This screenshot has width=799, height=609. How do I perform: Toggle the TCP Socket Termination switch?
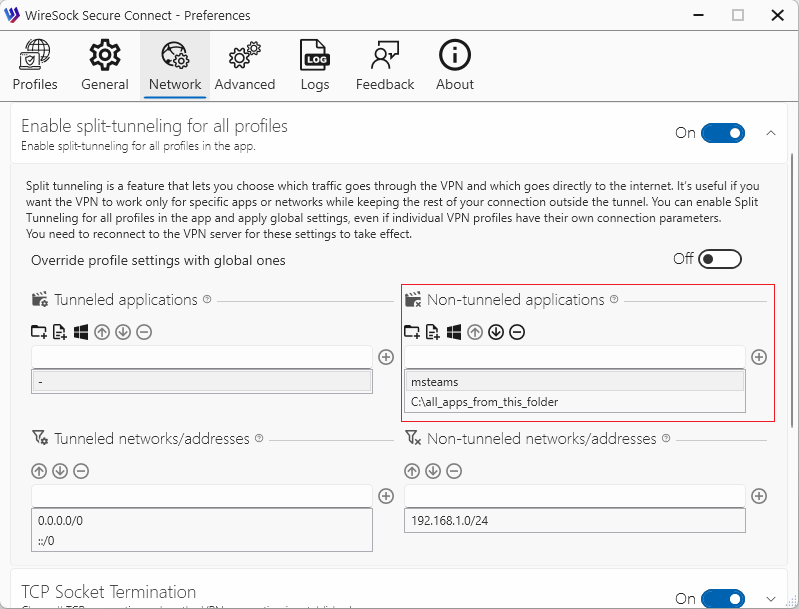tap(722, 598)
